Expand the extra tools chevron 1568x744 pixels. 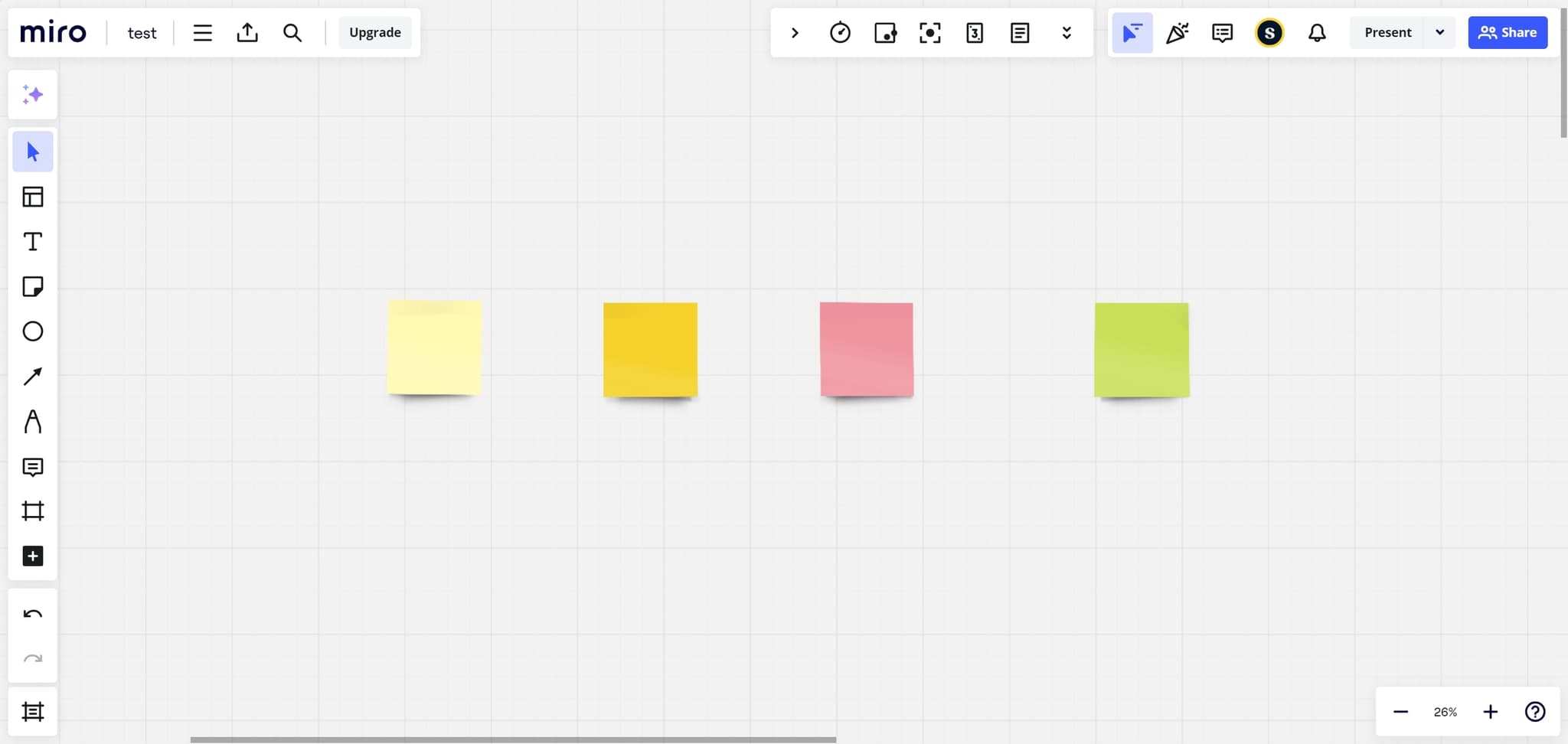1066,33
